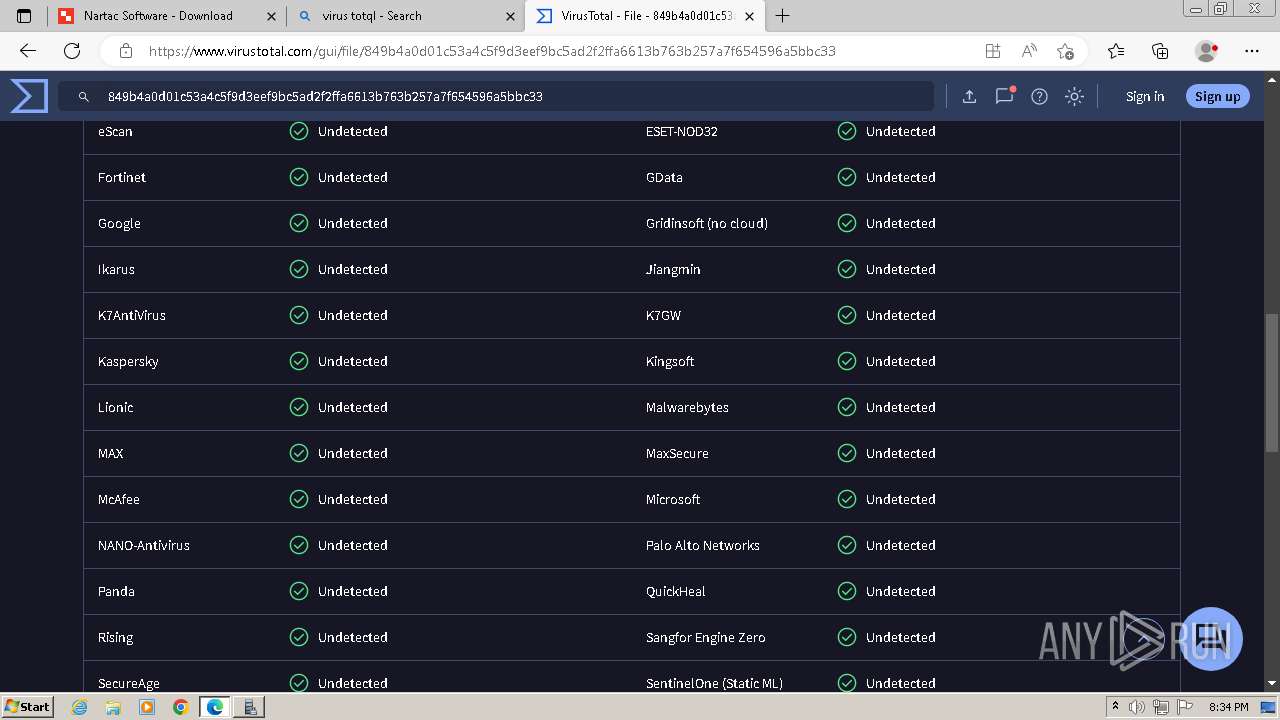Click the page vertical scrollbar thumb
1280x720 pixels.
(1272, 381)
